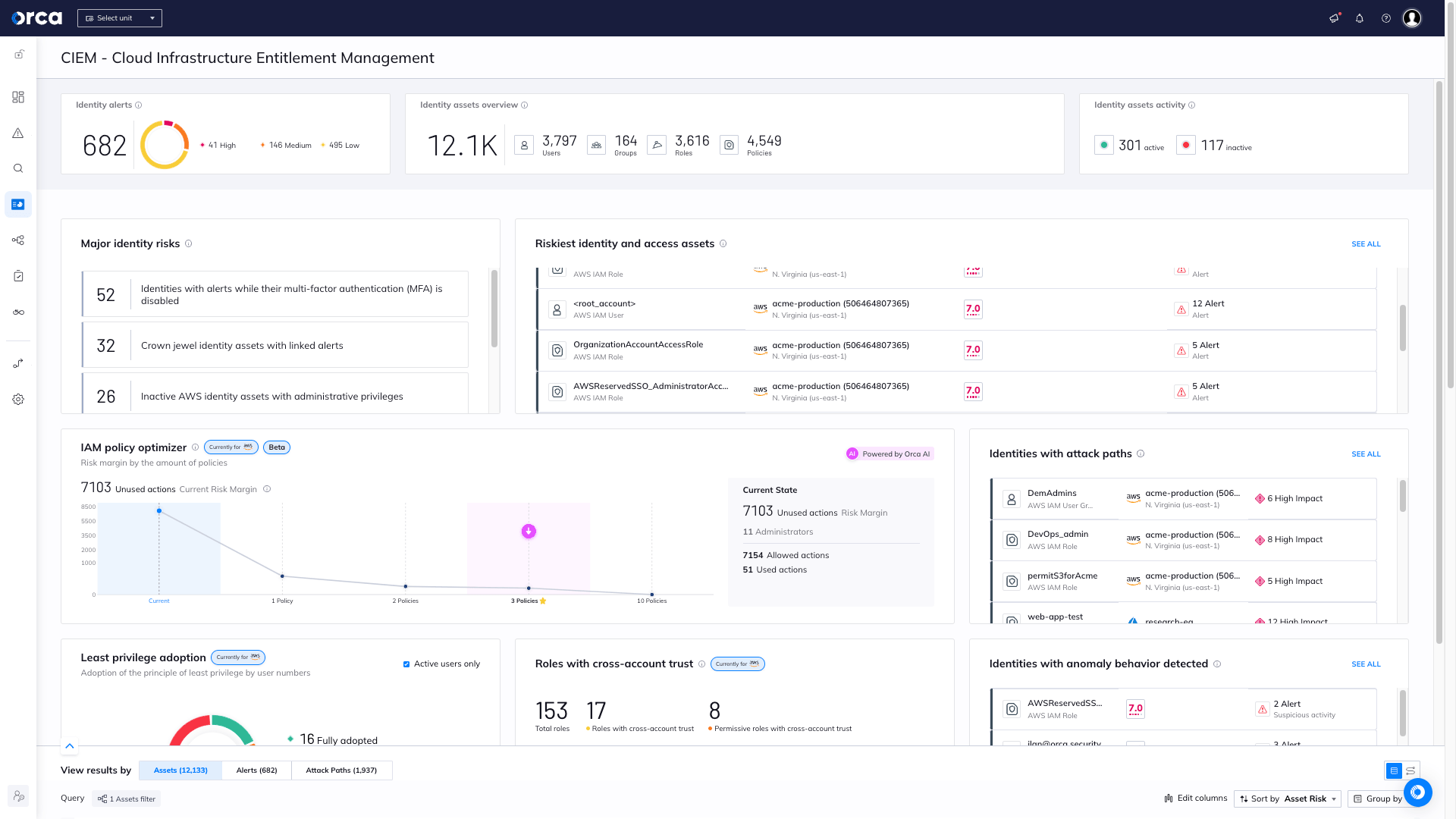
Task: Click SEE ALL for Identities with attack paths
Action: point(1366,453)
